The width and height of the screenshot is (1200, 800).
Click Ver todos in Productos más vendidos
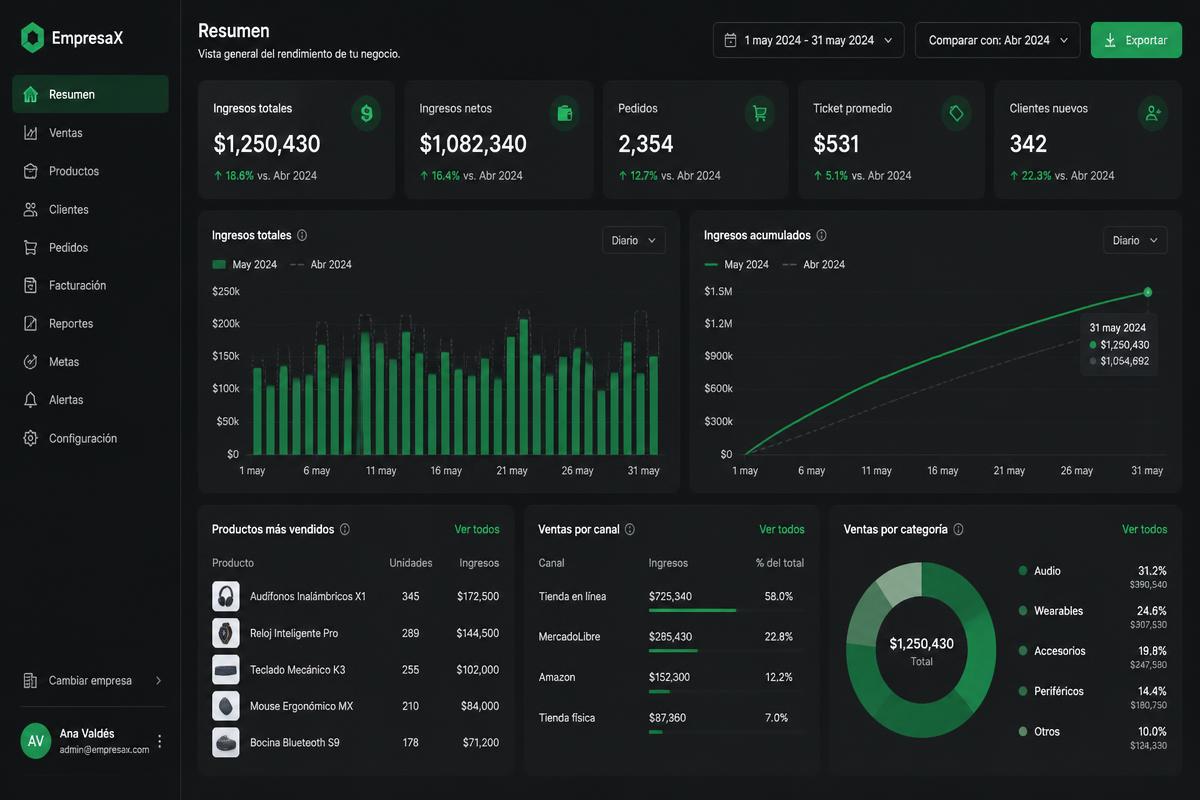tap(477, 529)
